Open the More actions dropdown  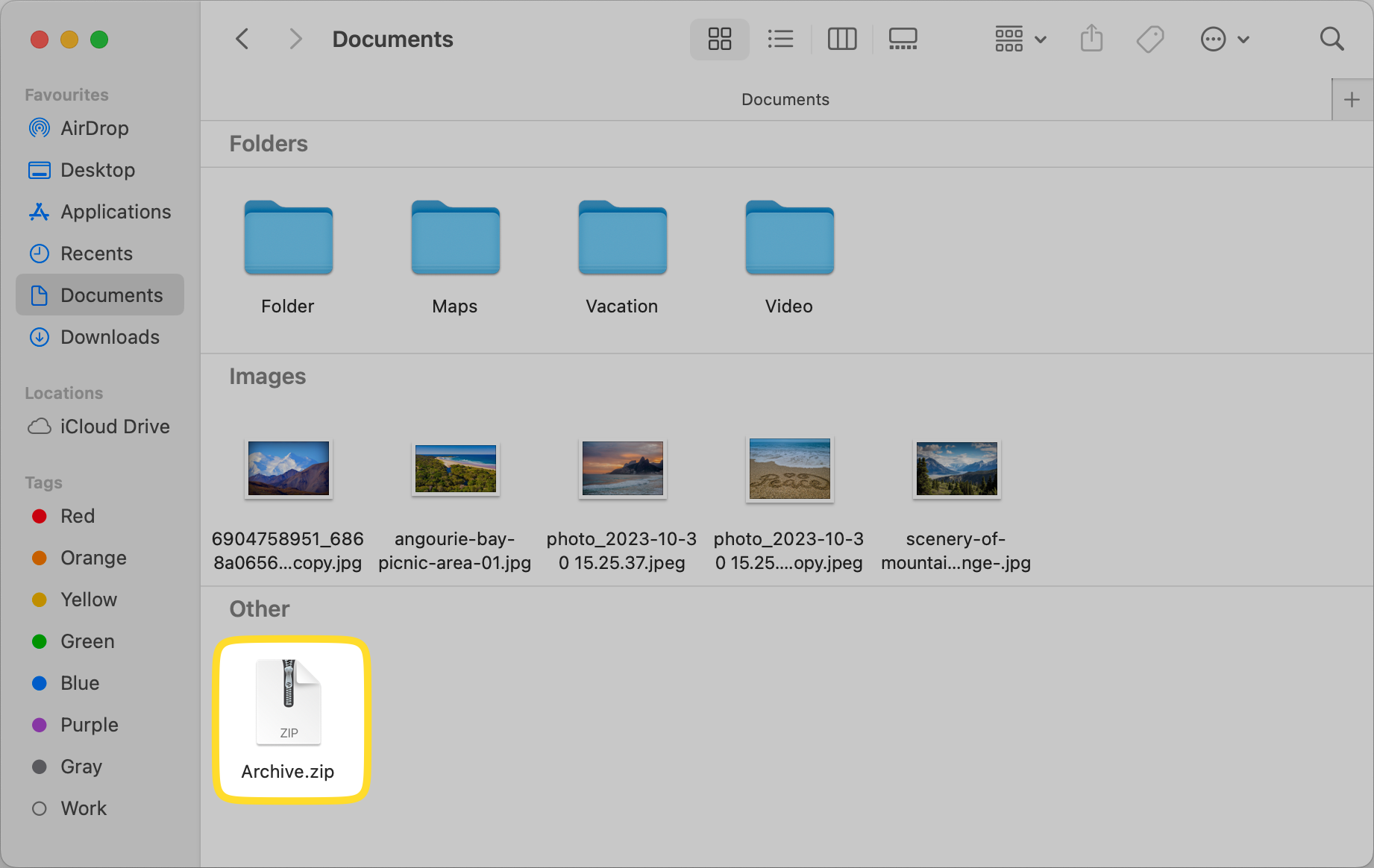point(1224,39)
